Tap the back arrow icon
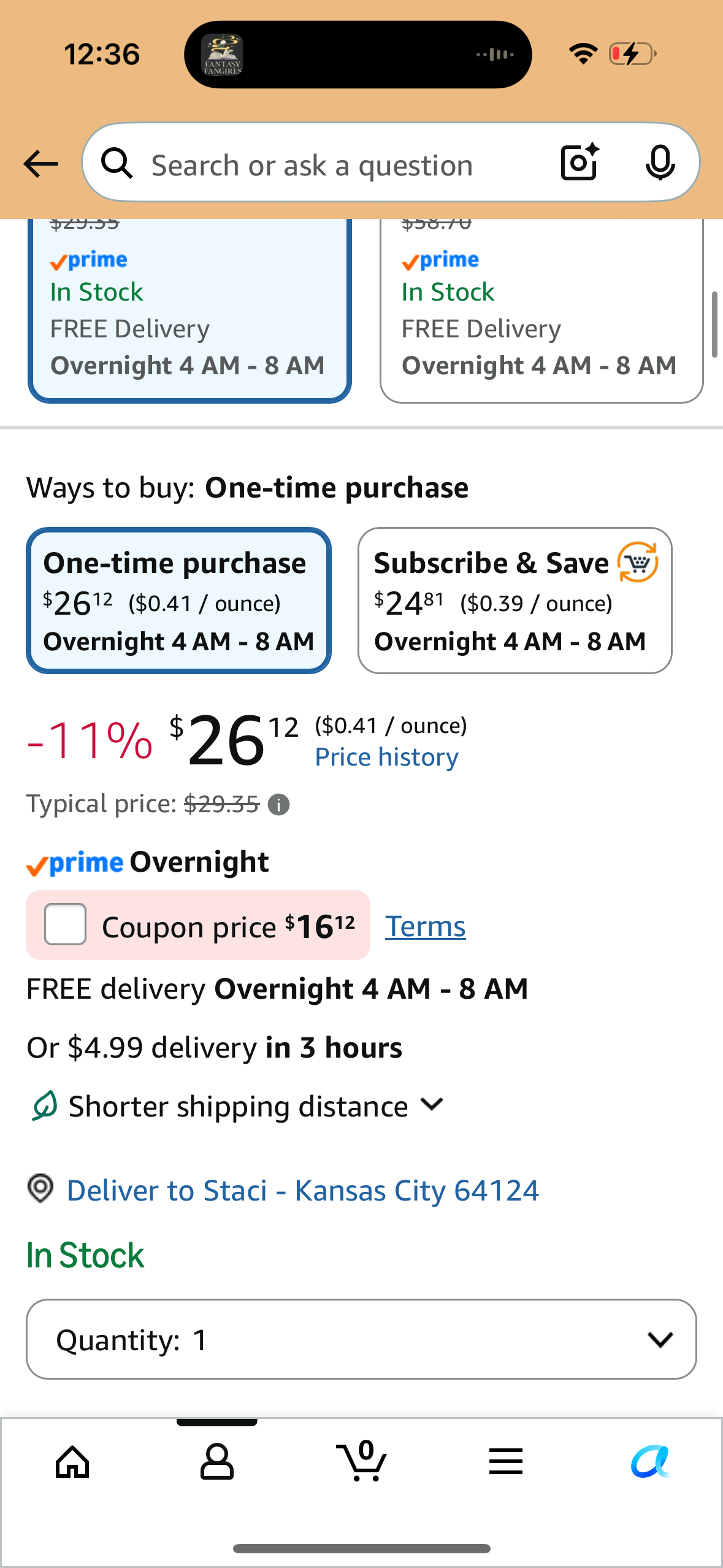The height and width of the screenshot is (1568, 723). pos(40,164)
